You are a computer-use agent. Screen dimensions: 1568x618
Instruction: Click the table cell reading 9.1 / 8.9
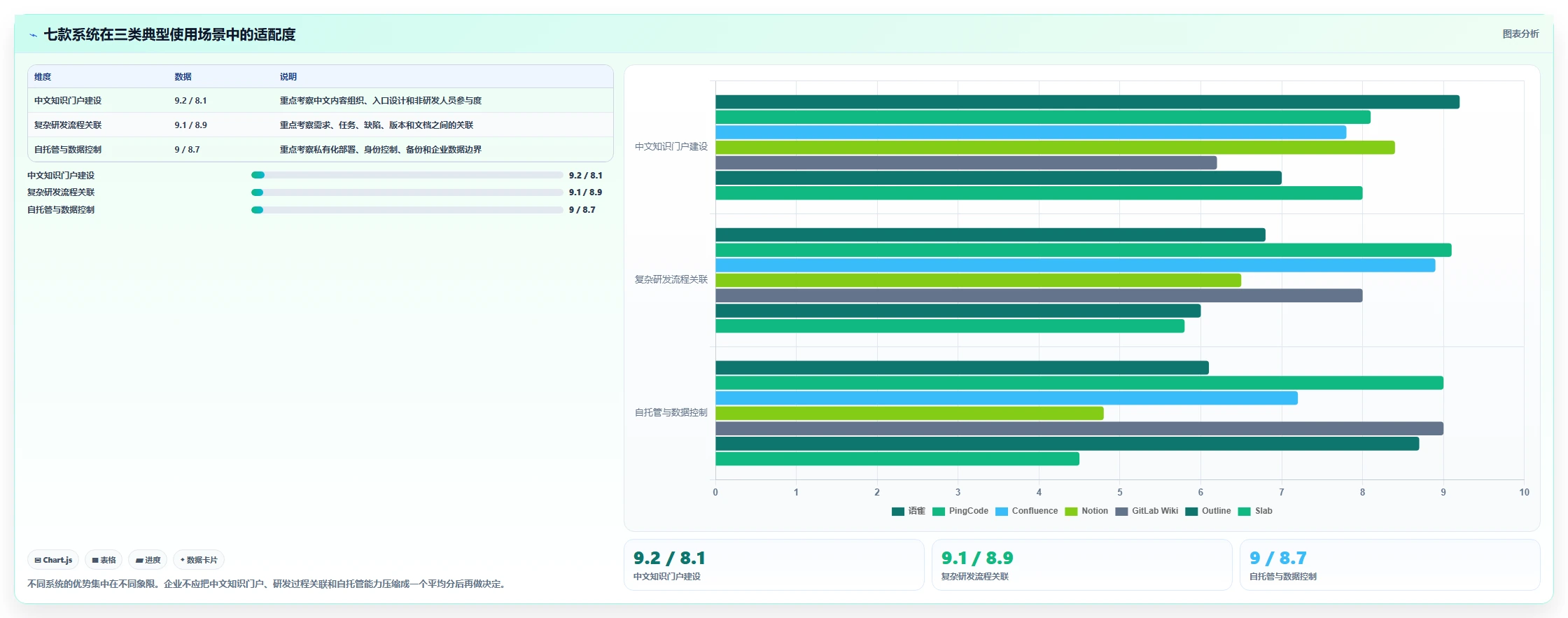tap(190, 125)
